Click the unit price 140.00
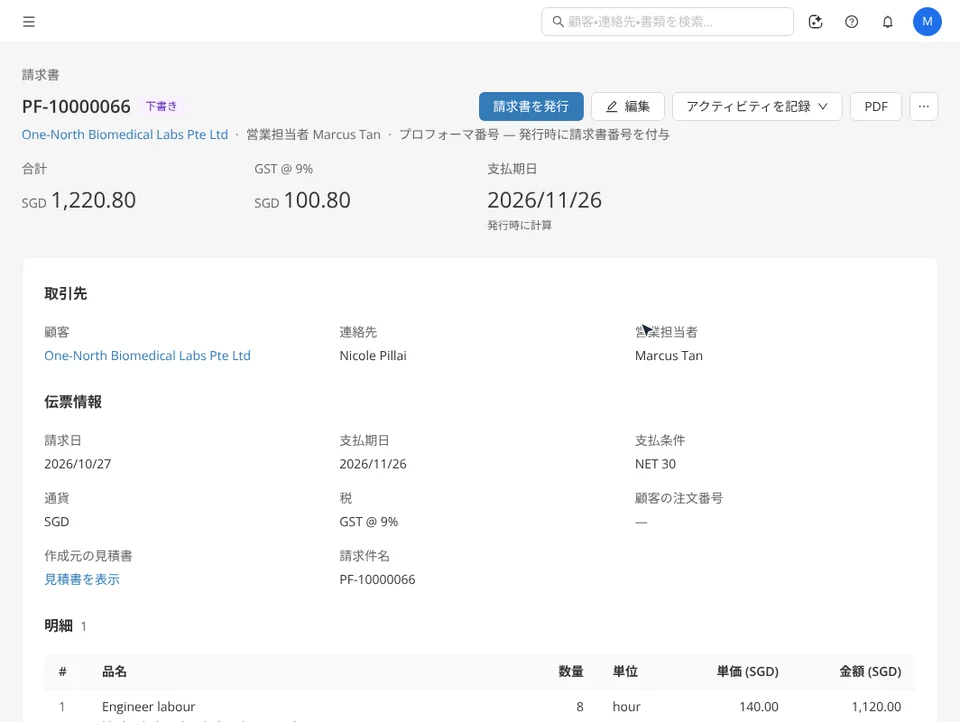 click(x=759, y=707)
